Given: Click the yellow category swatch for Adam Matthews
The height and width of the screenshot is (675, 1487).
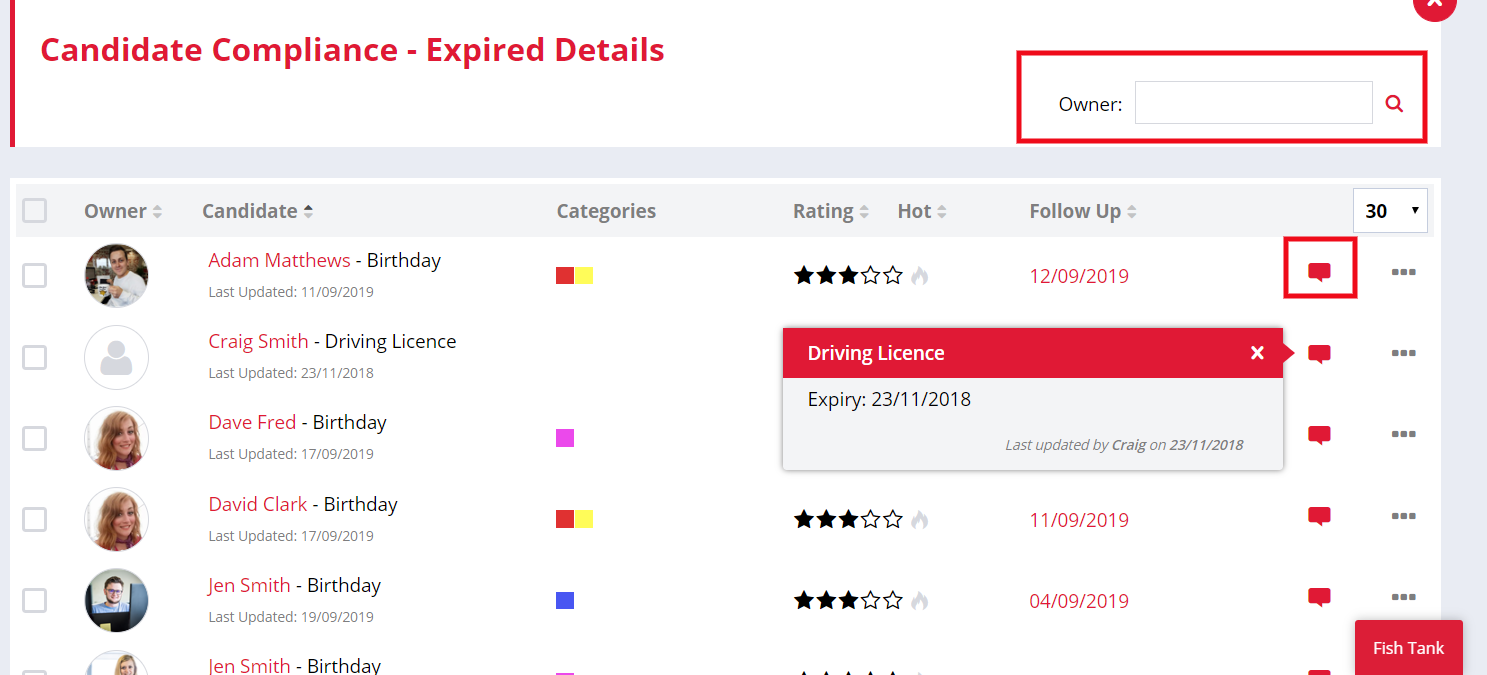Looking at the screenshot, I should click(584, 275).
